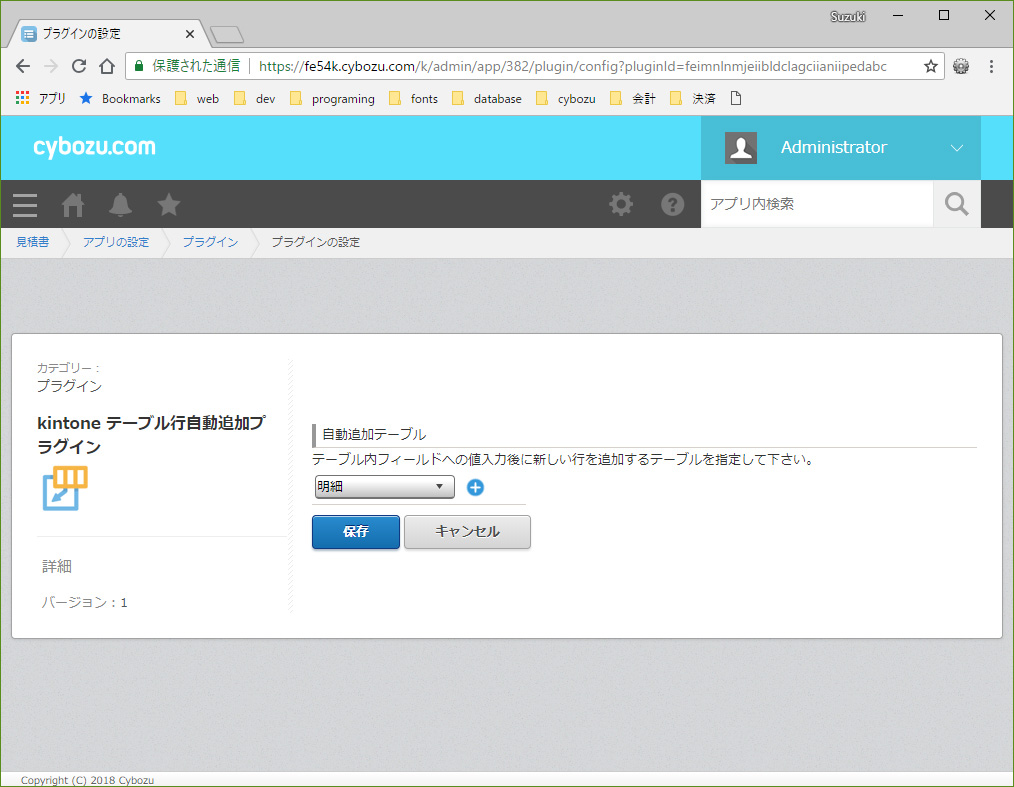Focus the アプリ内検索 search field

click(817, 204)
